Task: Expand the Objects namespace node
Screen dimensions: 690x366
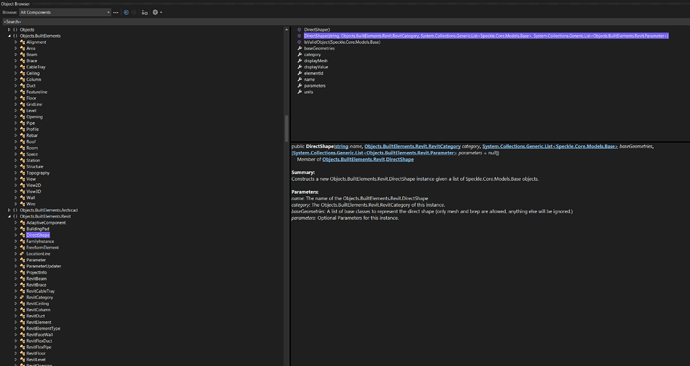Action: (9, 29)
